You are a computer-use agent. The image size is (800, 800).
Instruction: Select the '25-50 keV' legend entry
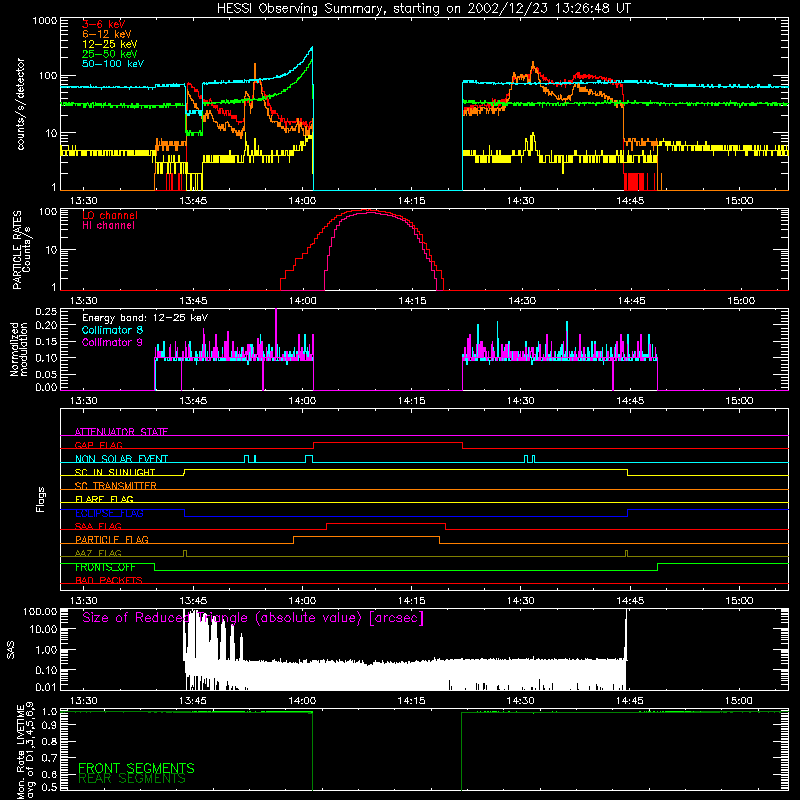110,54
